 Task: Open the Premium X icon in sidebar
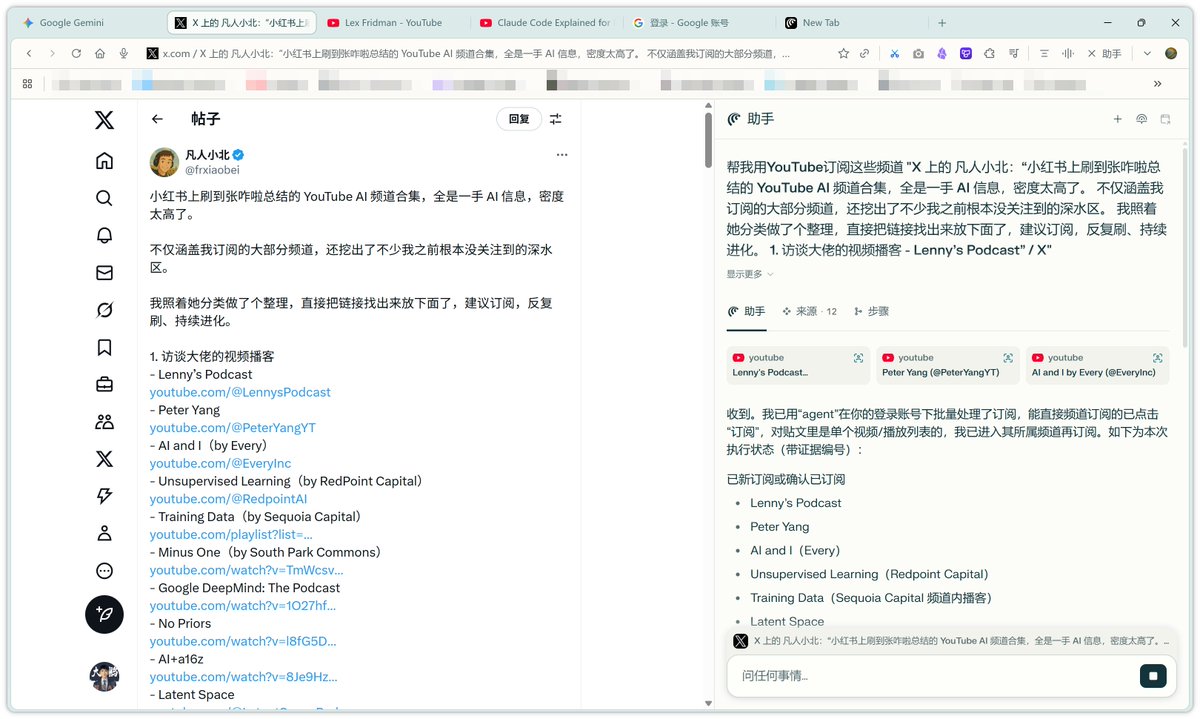[104, 459]
